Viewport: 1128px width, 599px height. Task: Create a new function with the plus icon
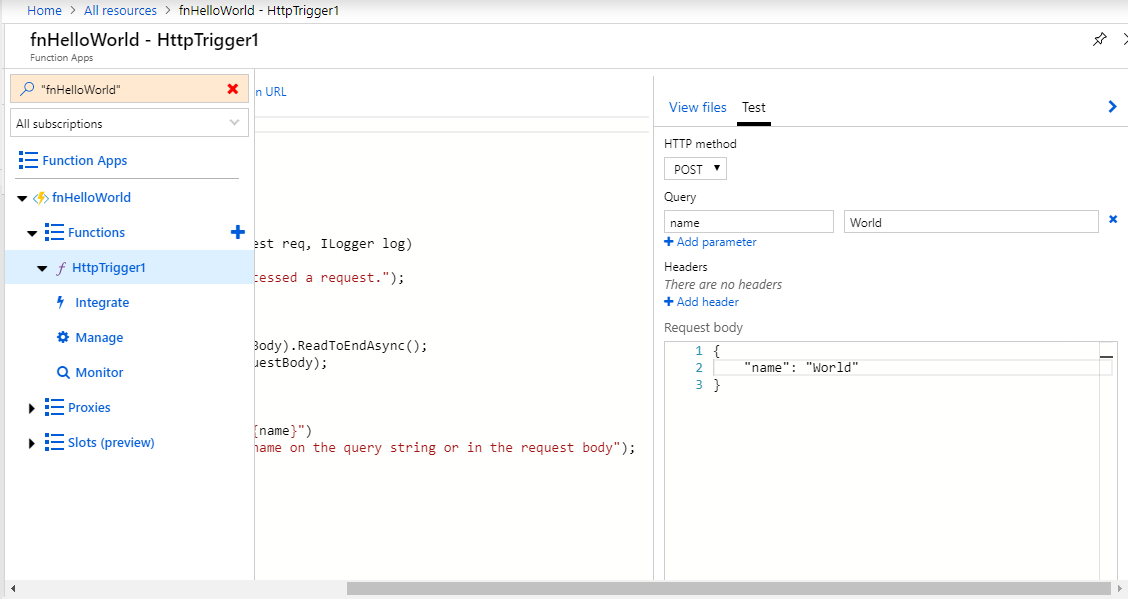237,232
